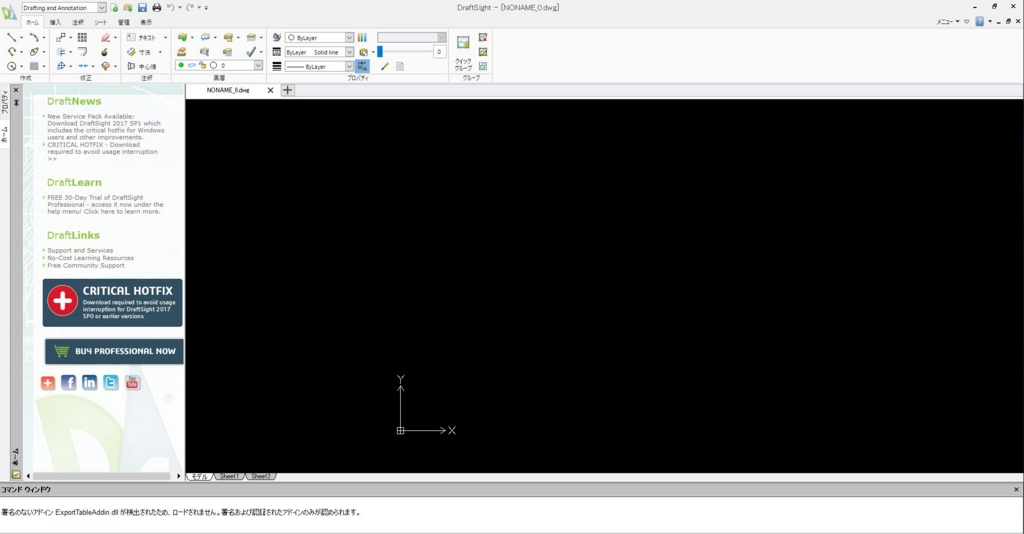Screen dimensions: 1024x534
Task: Click the help question mark icon
Action: (x=980, y=22)
